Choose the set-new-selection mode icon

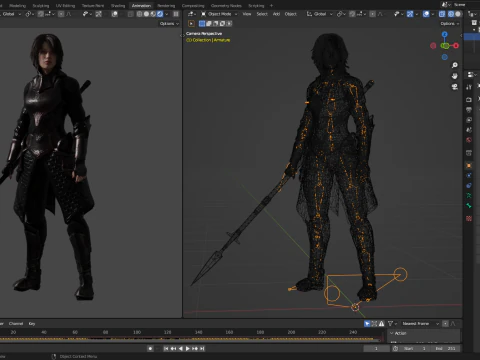(x=202, y=24)
